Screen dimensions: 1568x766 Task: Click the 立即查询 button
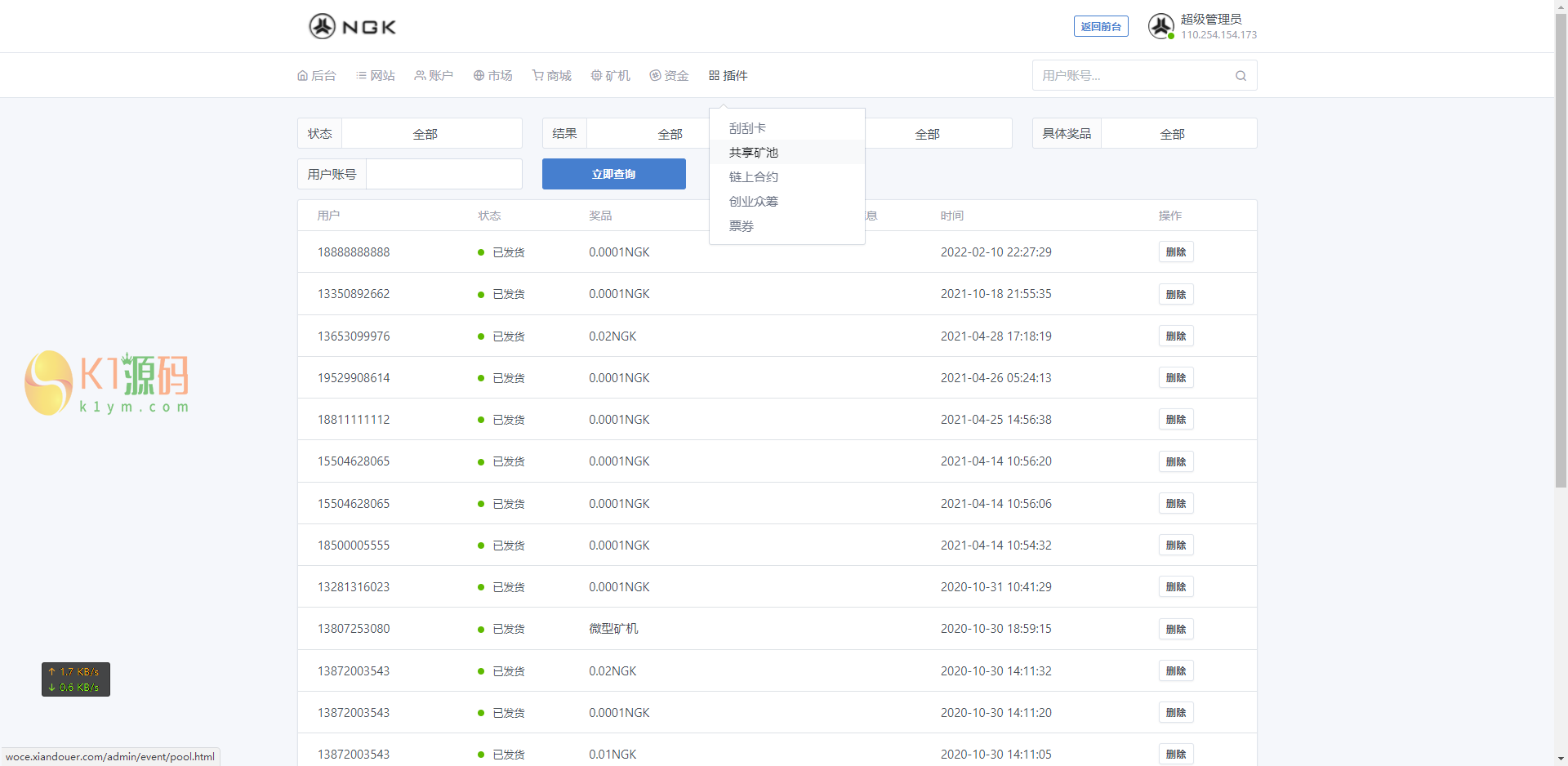pyautogui.click(x=613, y=174)
